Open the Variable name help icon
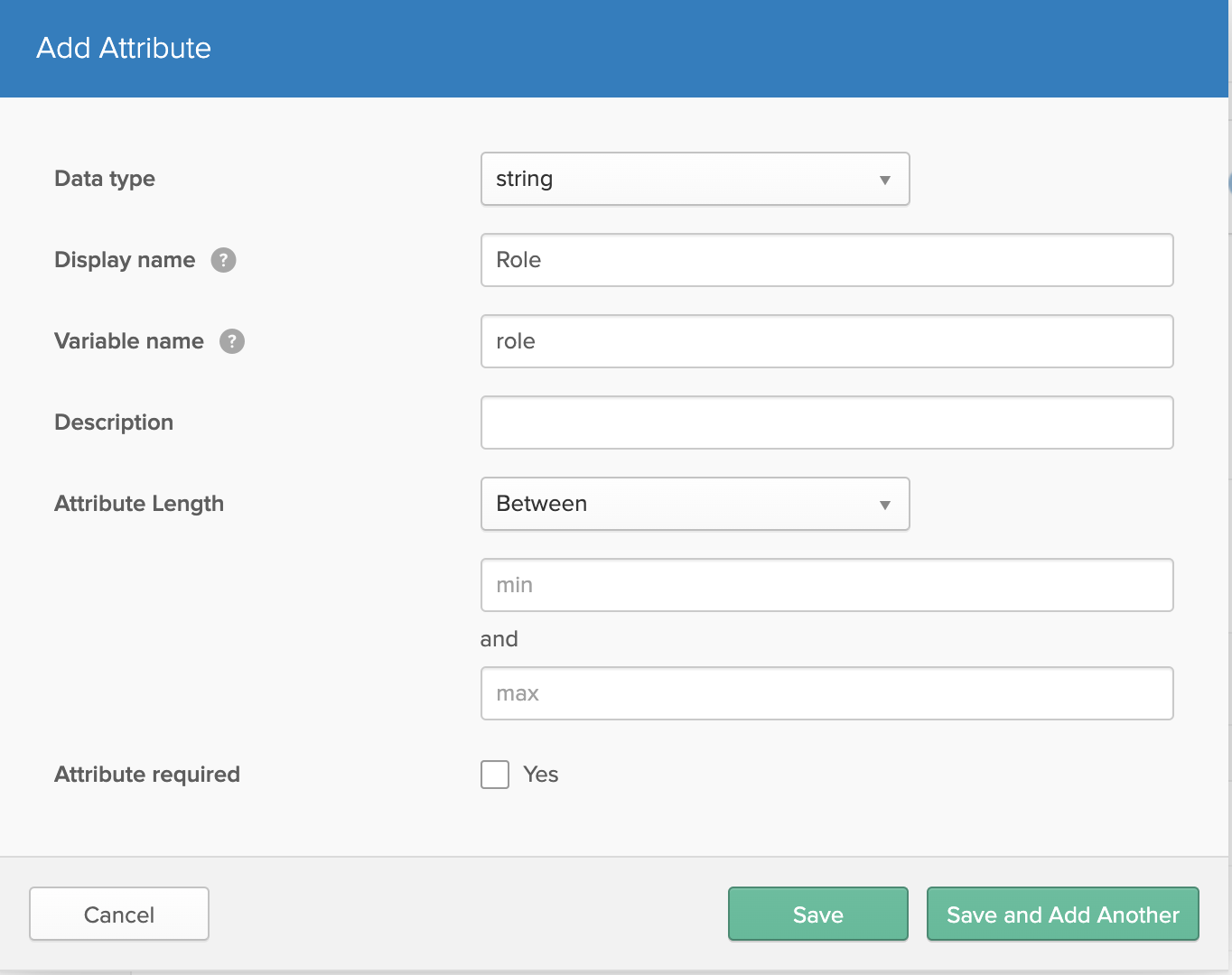Screen dimensions: 1232x975 pyautogui.click(x=232, y=341)
